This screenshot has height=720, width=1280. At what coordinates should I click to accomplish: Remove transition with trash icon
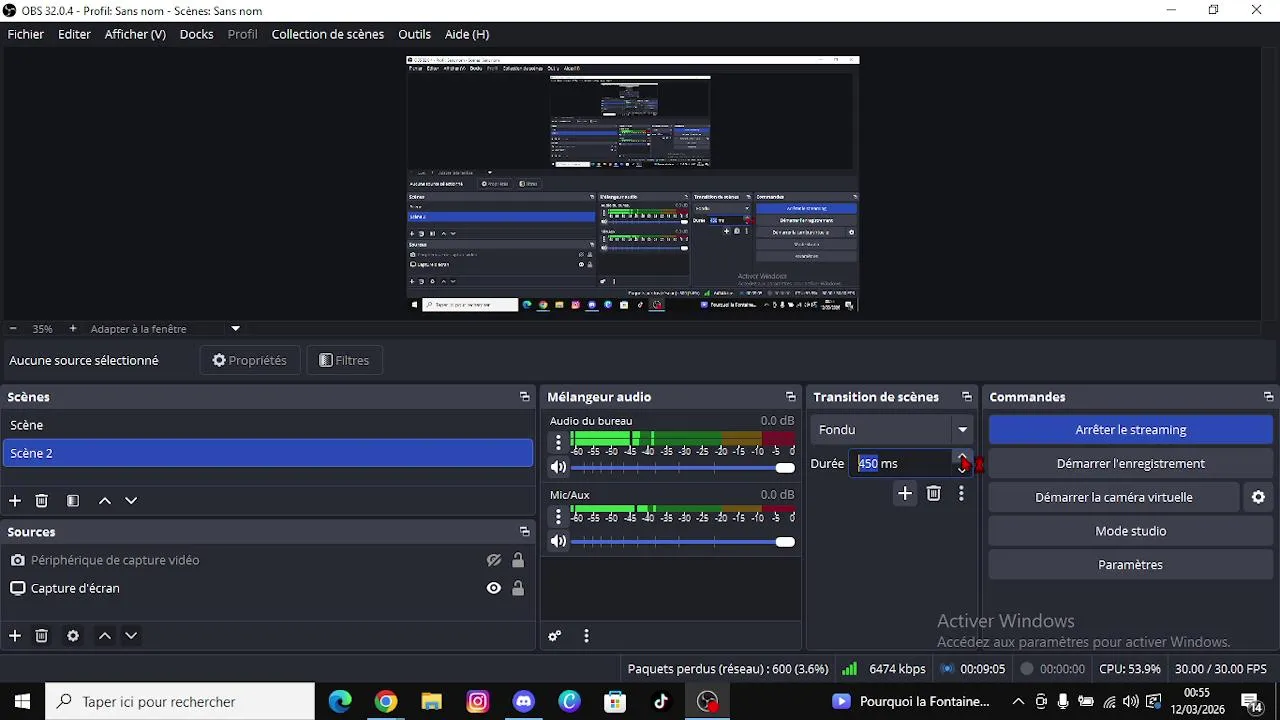933,493
